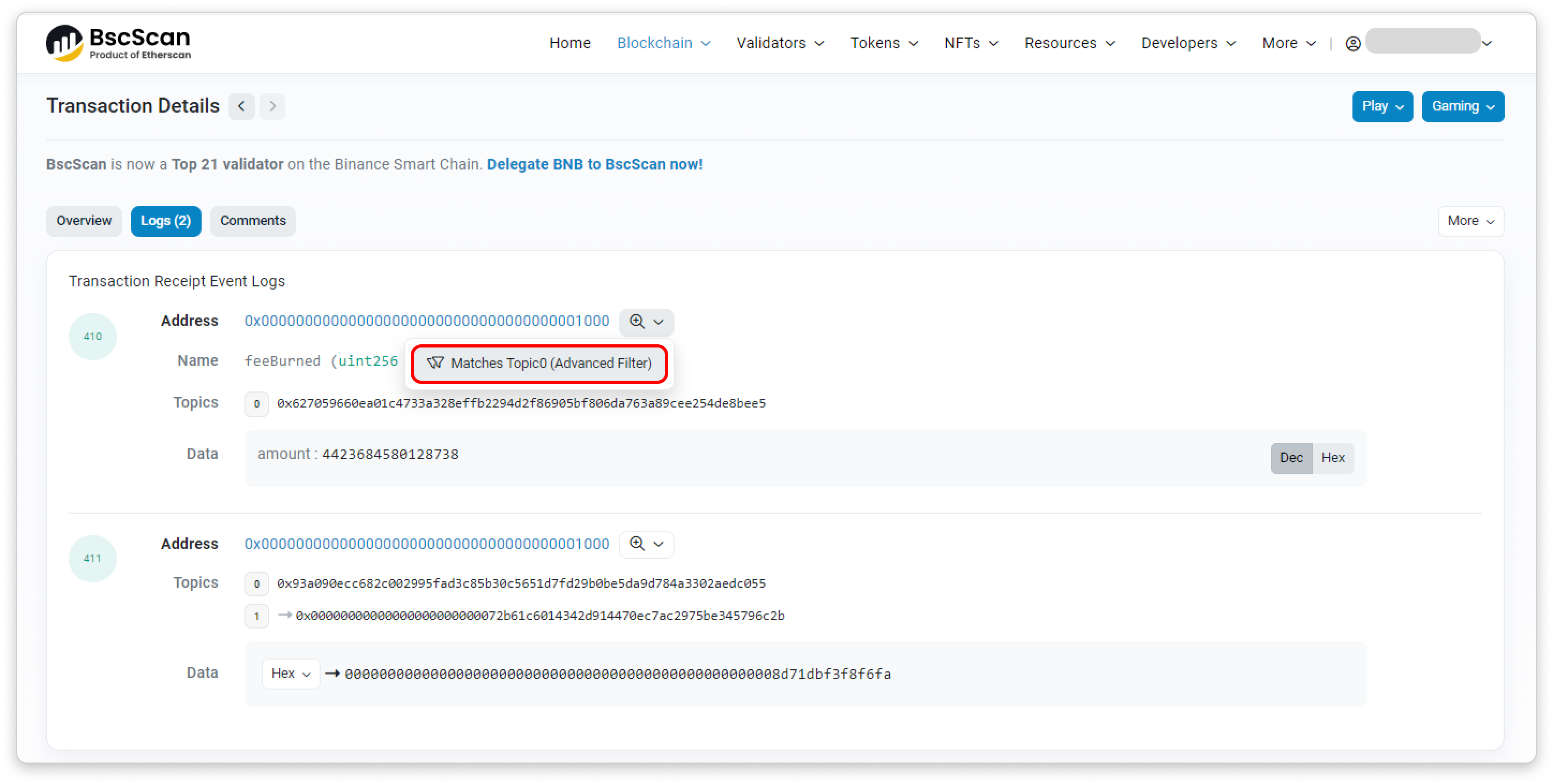Open the user account profile icon

1353,43
